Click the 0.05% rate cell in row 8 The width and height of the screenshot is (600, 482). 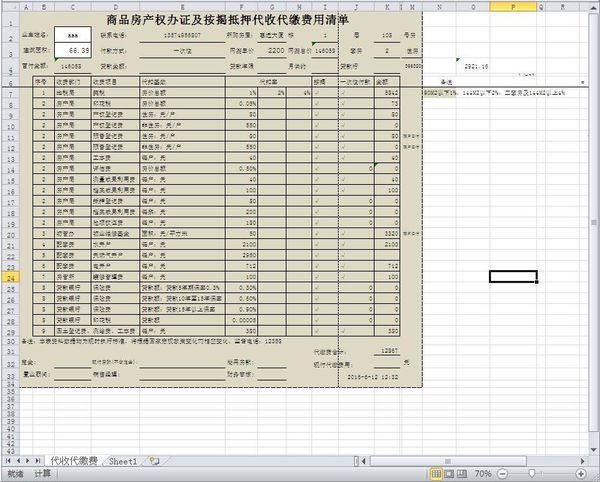coord(241,104)
